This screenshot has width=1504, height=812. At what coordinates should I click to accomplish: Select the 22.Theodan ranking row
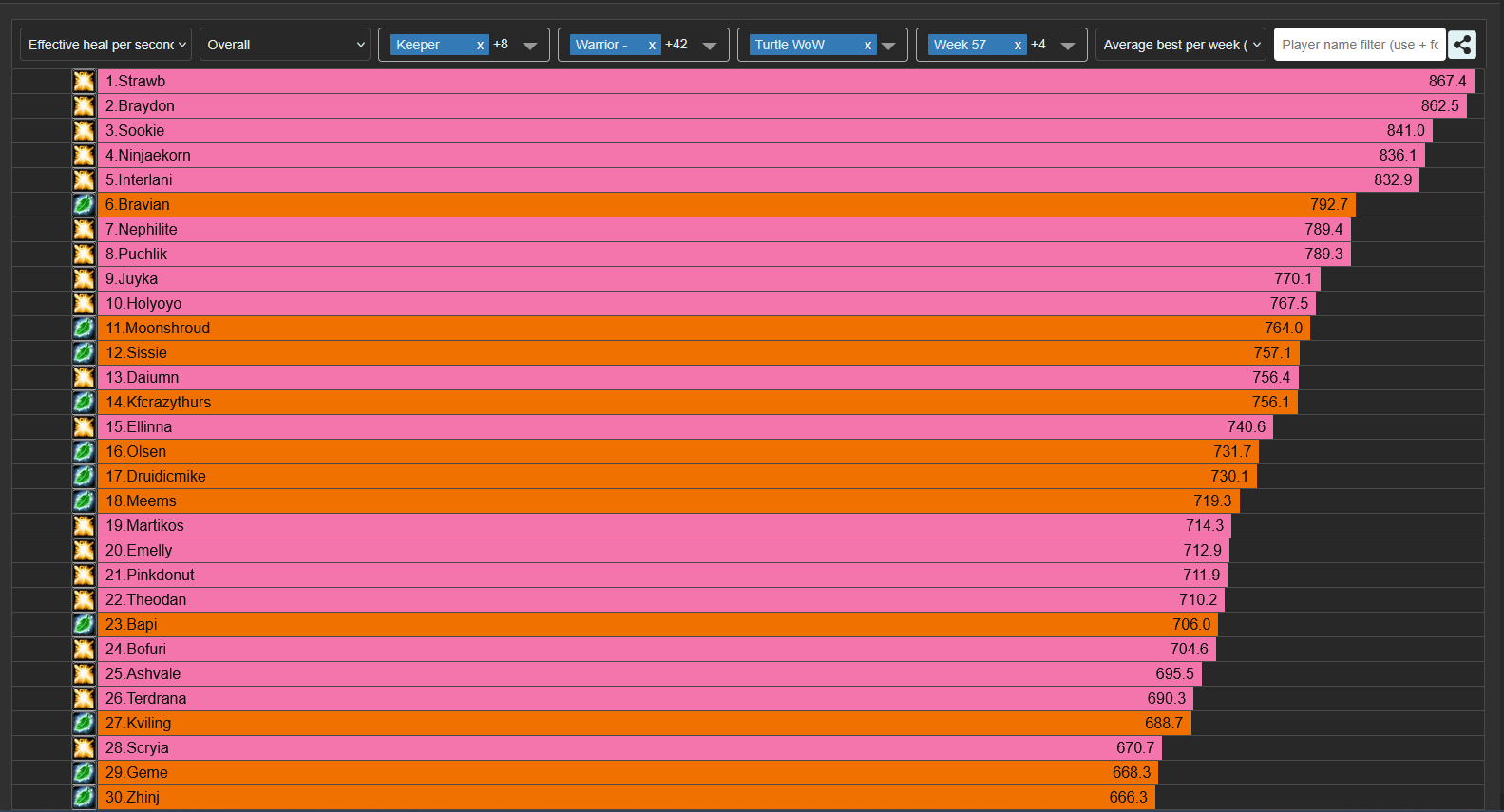point(661,600)
